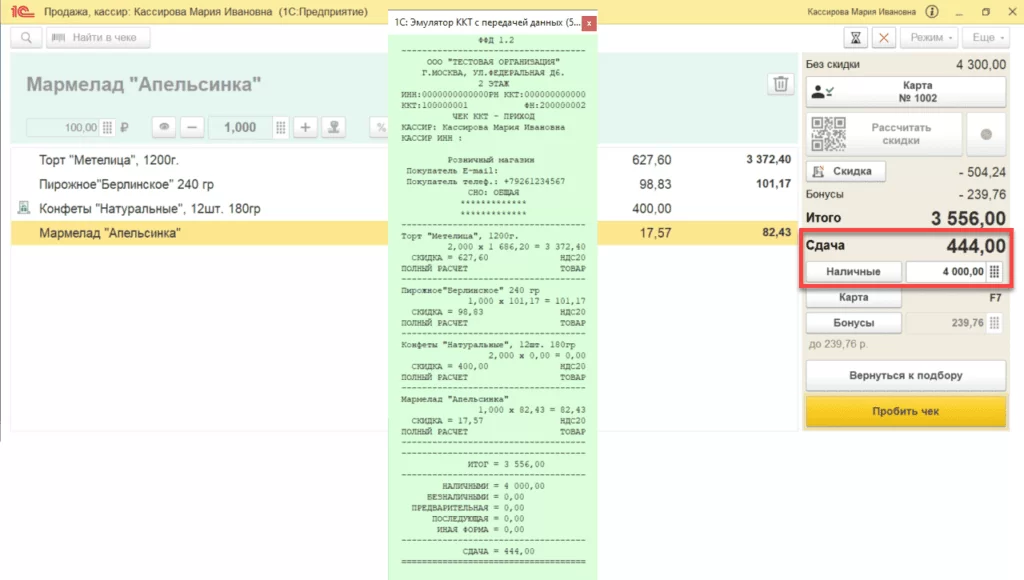Click the trash bin delete icon
Image resolution: width=1024 pixels, height=580 pixels.
point(780,84)
